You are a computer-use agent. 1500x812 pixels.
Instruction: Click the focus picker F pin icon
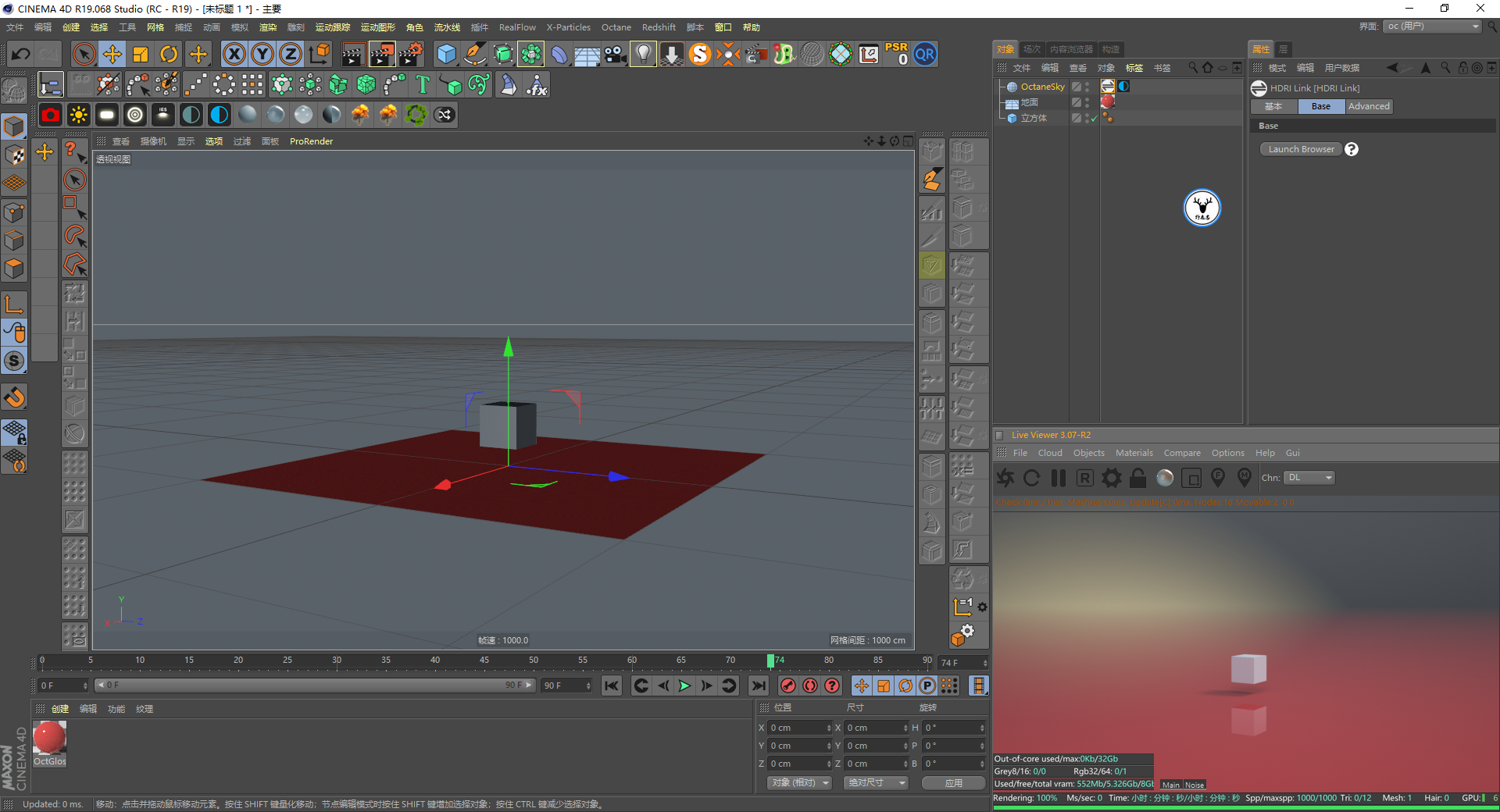point(1217,477)
